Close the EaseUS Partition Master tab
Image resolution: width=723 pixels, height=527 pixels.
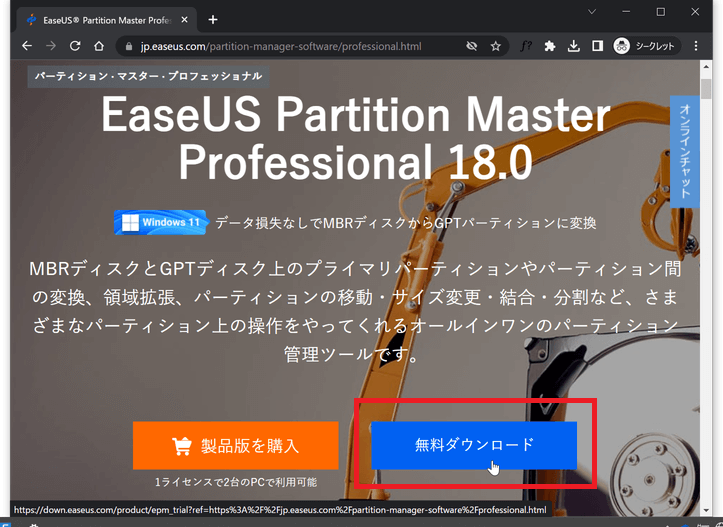(x=183, y=19)
